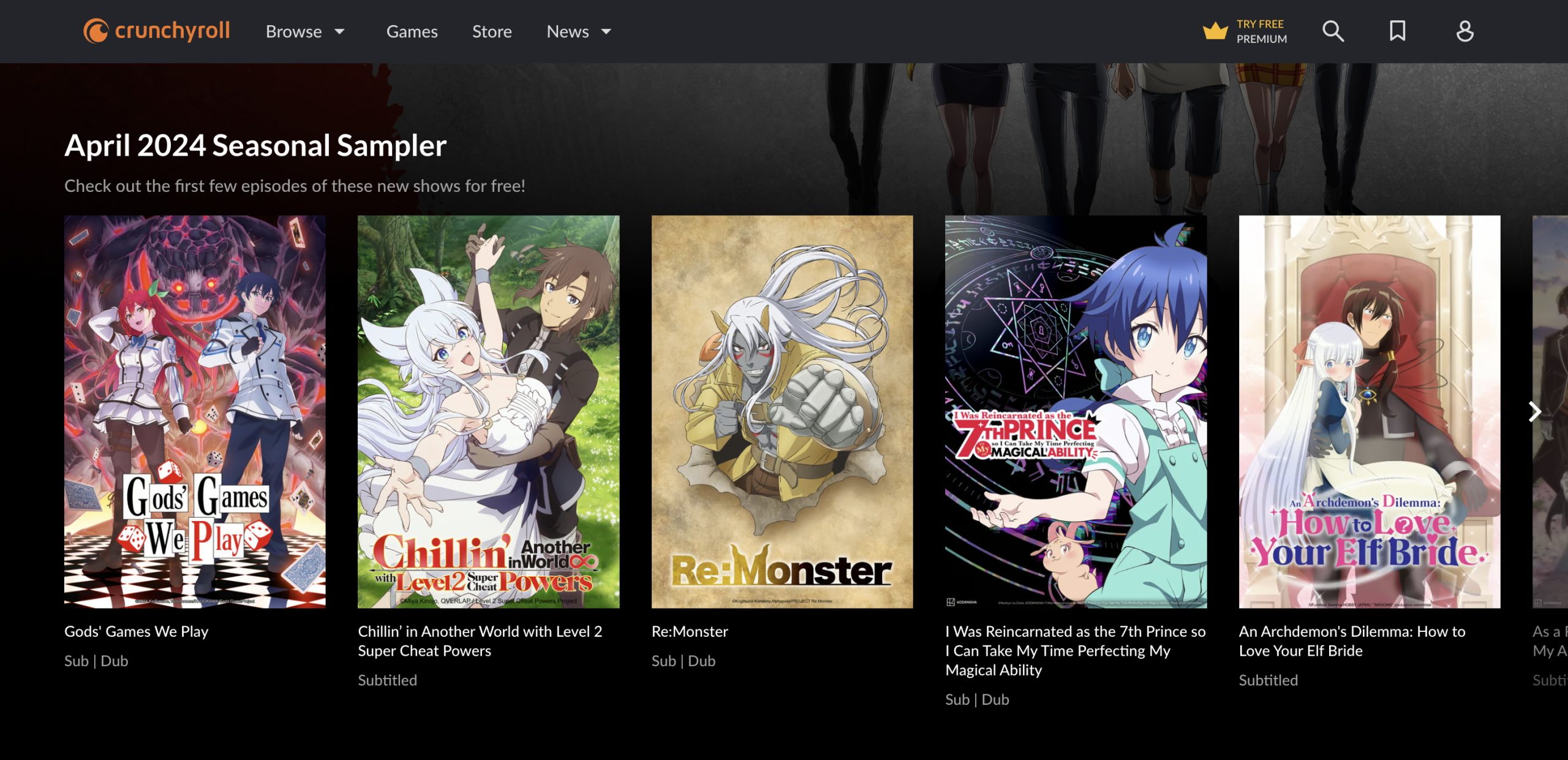Open the bookmark watchlist icon
Viewport: 1568px width, 760px height.
[1397, 31]
